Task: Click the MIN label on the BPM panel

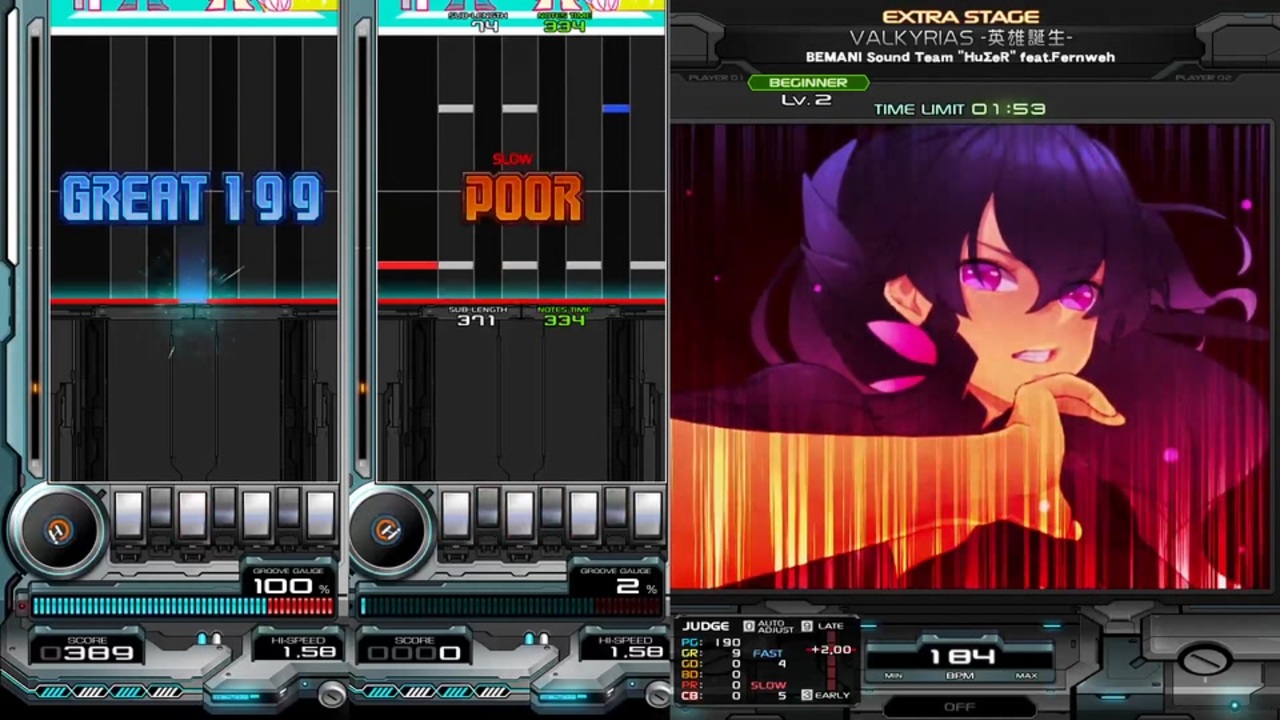Action: pos(893,676)
